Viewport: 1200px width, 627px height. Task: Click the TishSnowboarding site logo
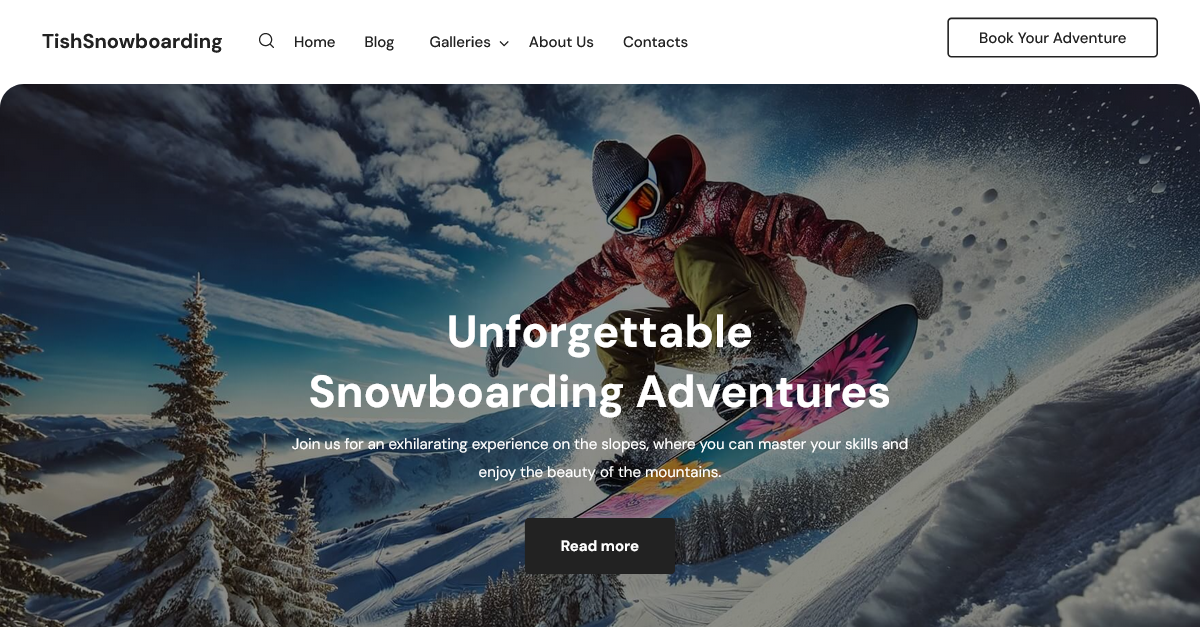132,41
